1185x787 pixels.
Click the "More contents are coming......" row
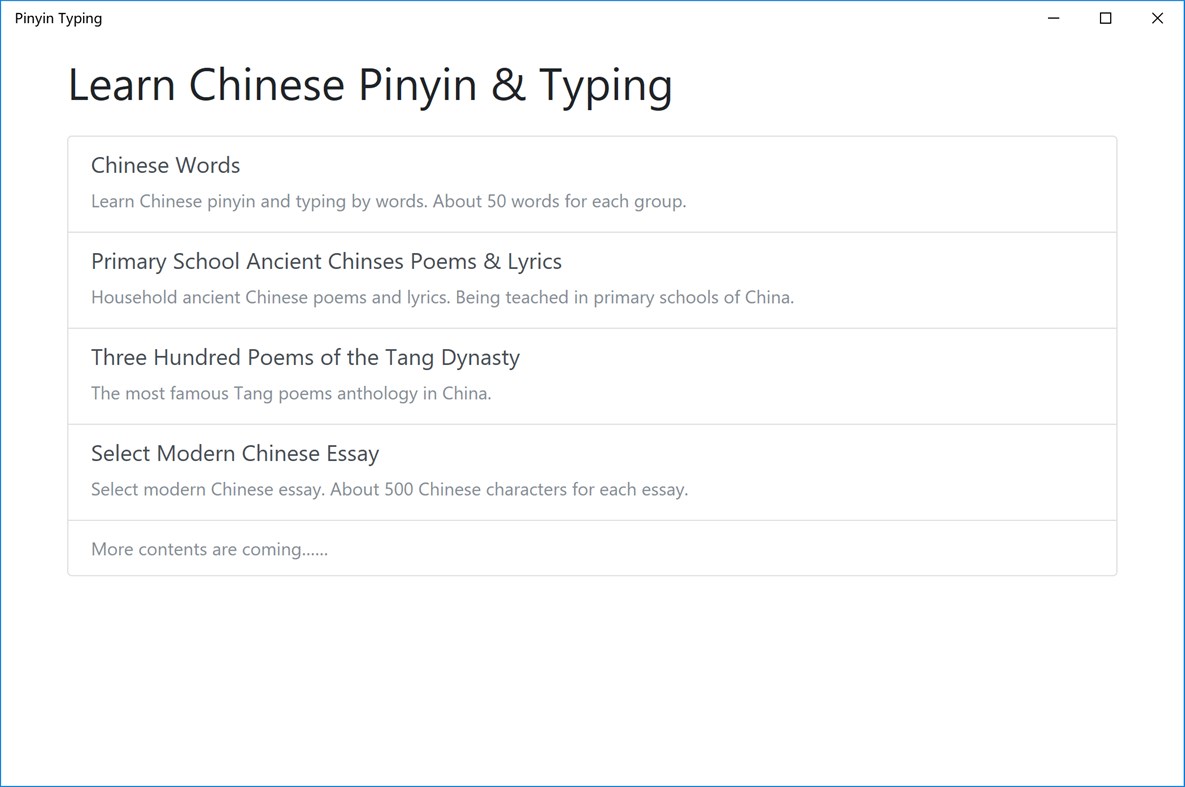pos(209,549)
